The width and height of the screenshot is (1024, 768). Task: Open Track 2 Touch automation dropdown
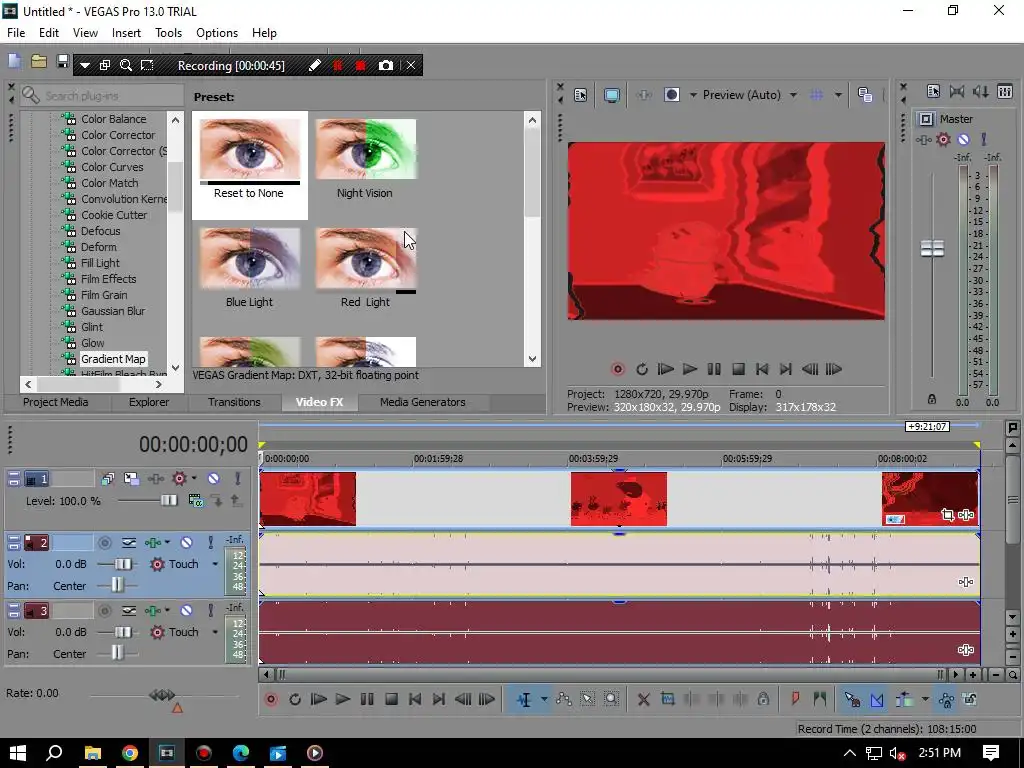click(x=215, y=564)
